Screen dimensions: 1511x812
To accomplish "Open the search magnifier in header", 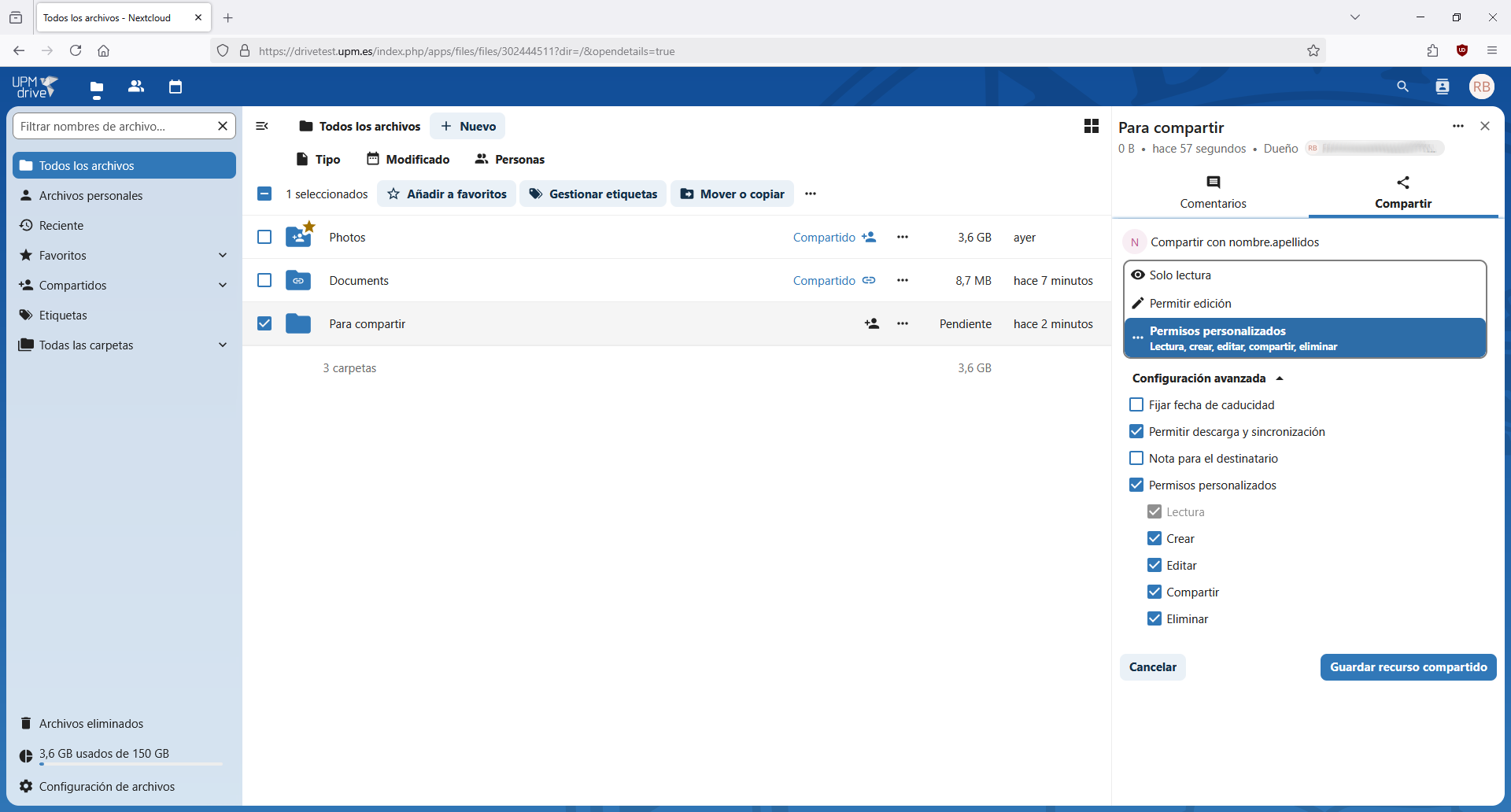I will (1402, 87).
